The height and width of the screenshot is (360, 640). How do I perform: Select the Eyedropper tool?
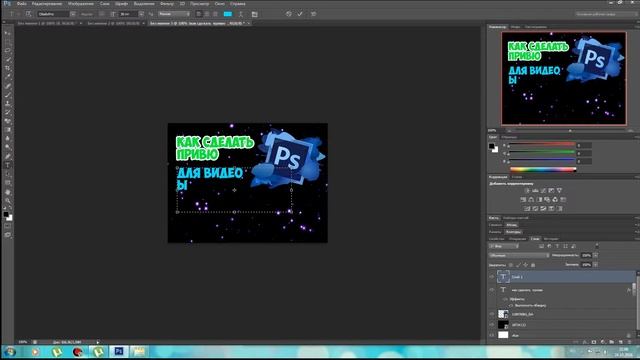[x=8, y=77]
